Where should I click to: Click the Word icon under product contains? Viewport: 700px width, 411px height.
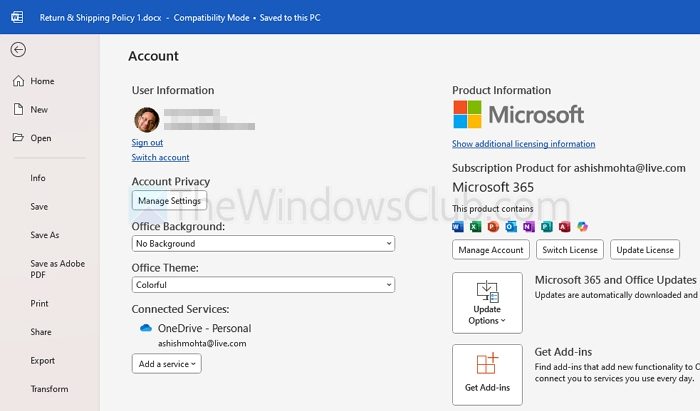coord(458,227)
